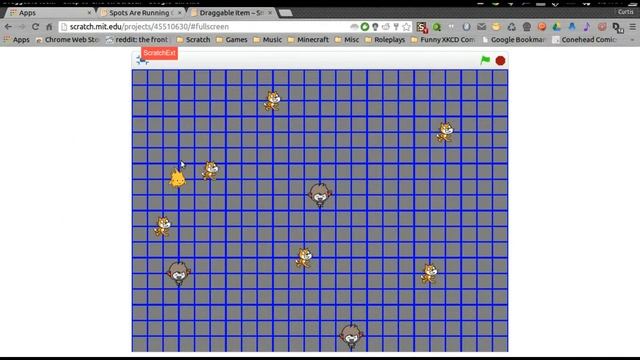Click the yellow faceless cat sprite

(x=178, y=178)
